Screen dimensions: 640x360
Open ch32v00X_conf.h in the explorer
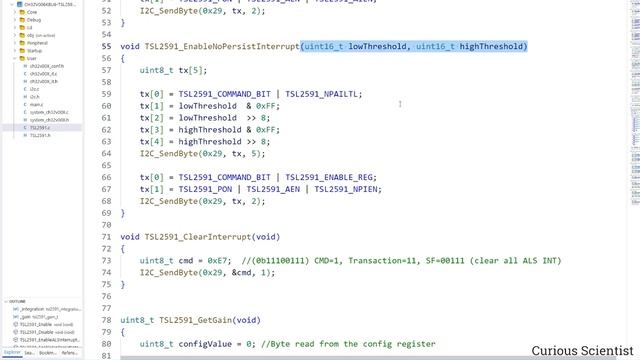click(47, 66)
